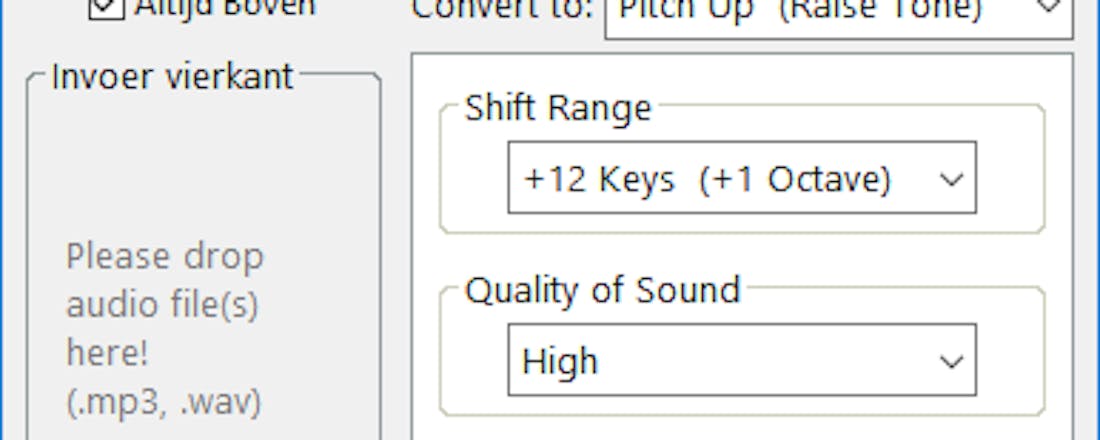Click the "audio file(s)" line in drop zone
This screenshot has width=1100, height=440.
162,305
